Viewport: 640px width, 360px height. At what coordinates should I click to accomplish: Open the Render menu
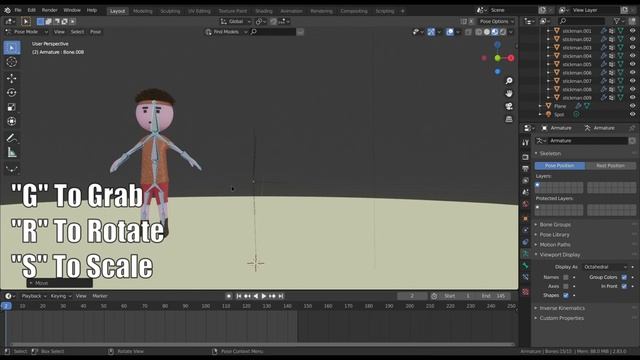(x=50, y=10)
